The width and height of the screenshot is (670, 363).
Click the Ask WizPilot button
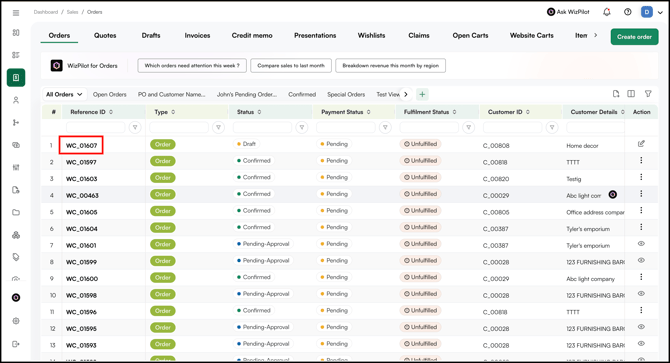[x=568, y=12]
